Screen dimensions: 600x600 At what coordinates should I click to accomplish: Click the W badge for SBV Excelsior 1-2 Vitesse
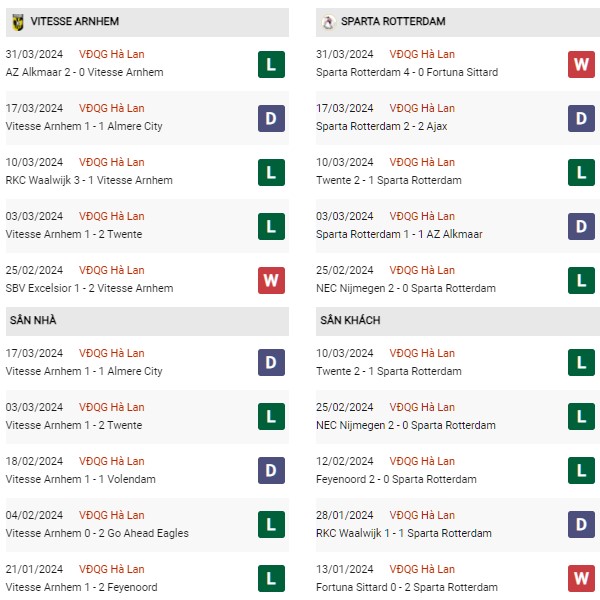click(271, 280)
